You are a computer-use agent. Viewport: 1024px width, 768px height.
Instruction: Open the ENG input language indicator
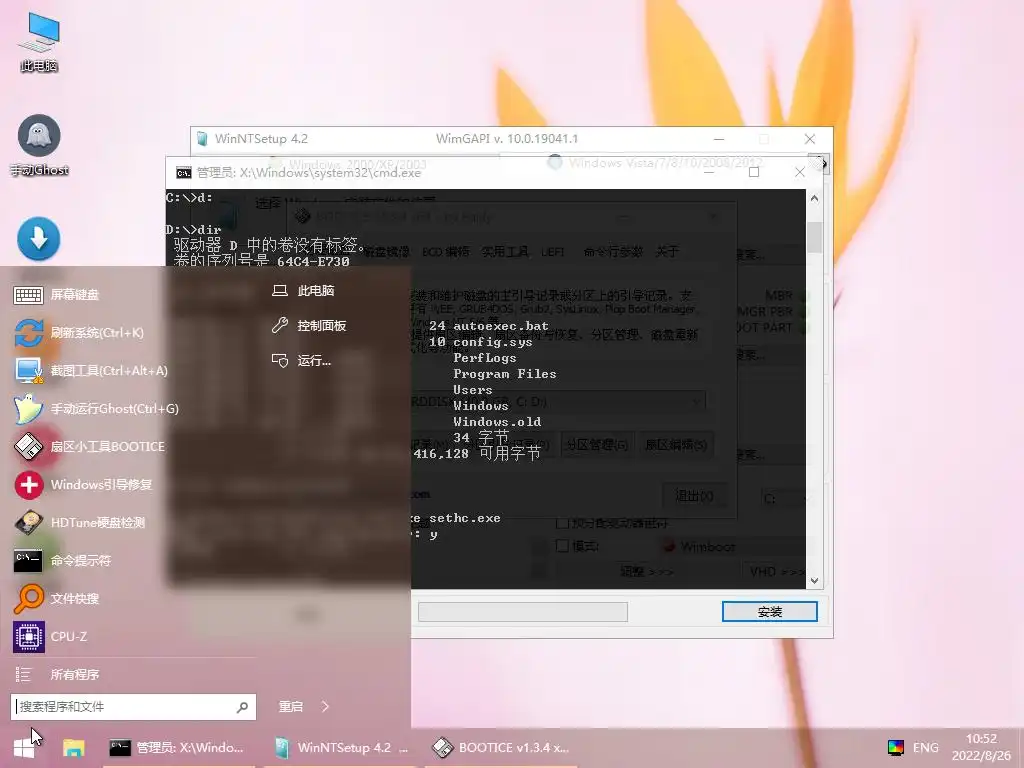tap(925, 748)
